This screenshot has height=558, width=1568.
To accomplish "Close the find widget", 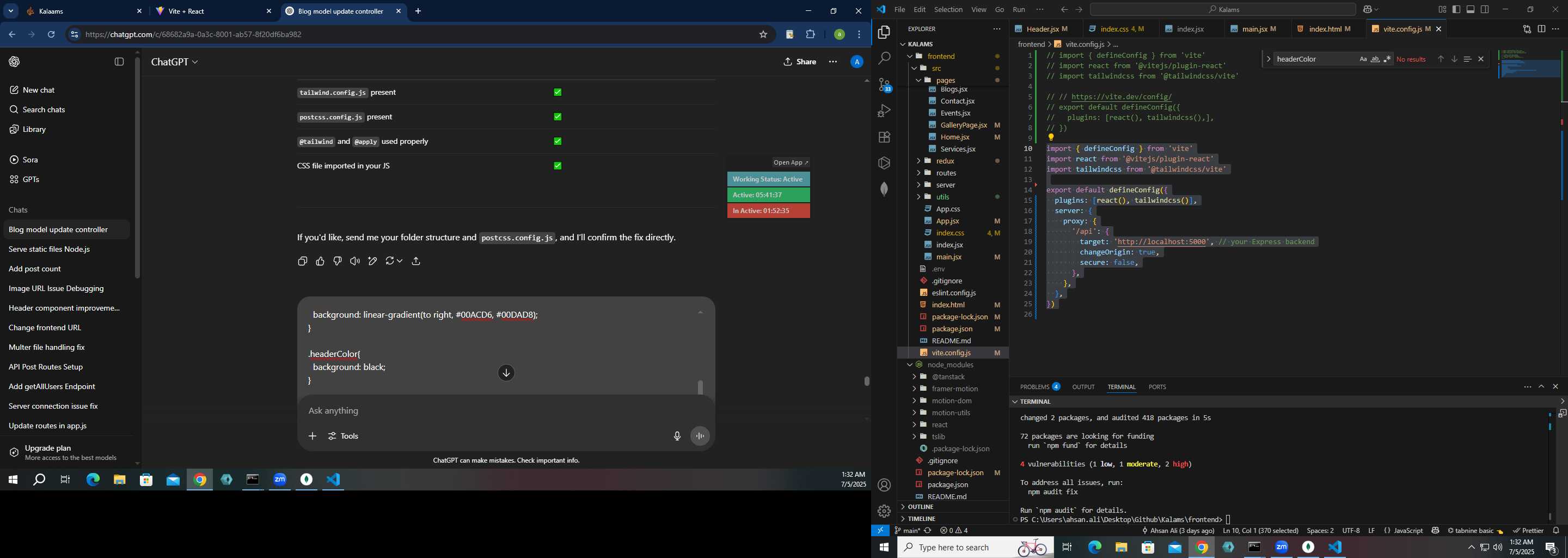I will 1481,59.
